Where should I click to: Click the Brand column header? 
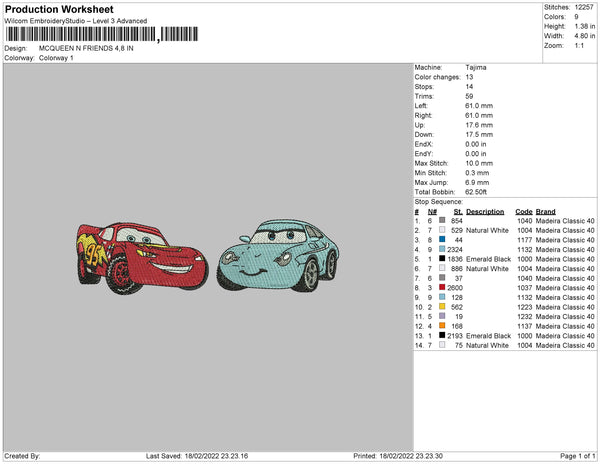tap(546, 212)
